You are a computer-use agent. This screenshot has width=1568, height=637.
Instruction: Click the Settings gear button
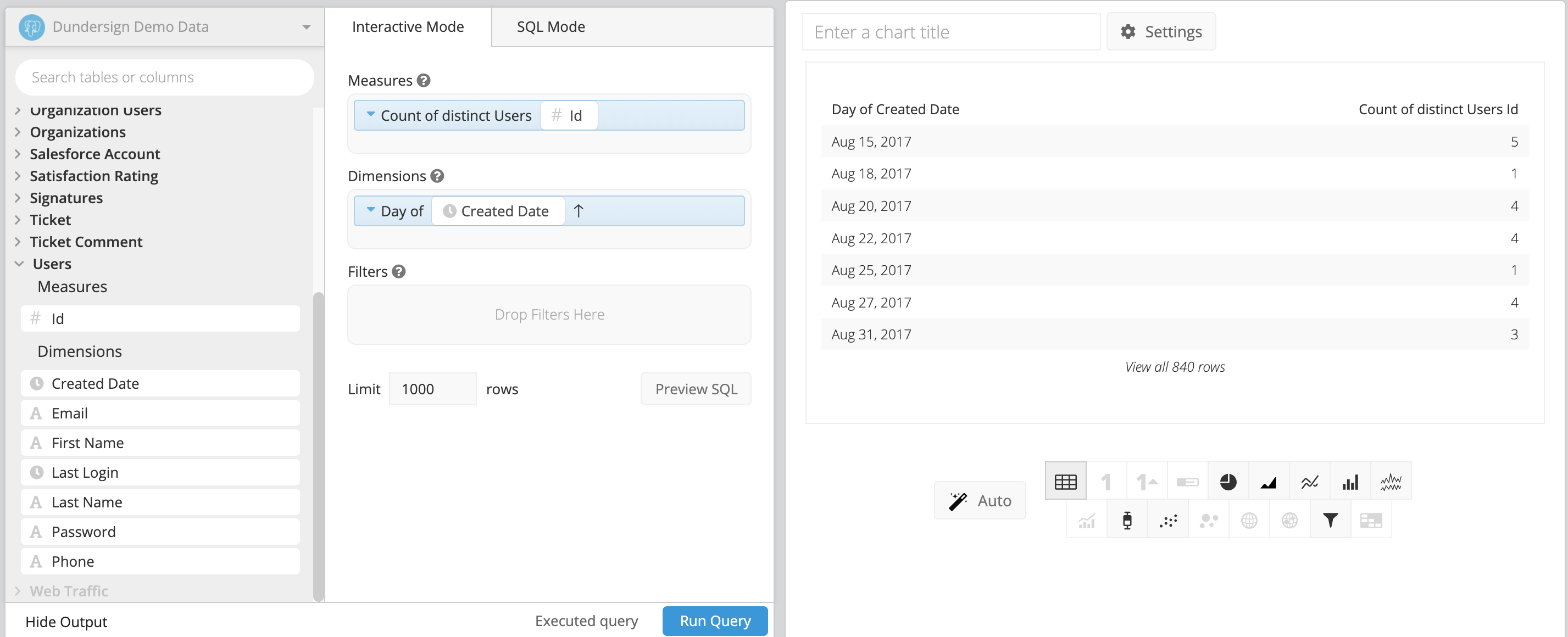[1161, 32]
